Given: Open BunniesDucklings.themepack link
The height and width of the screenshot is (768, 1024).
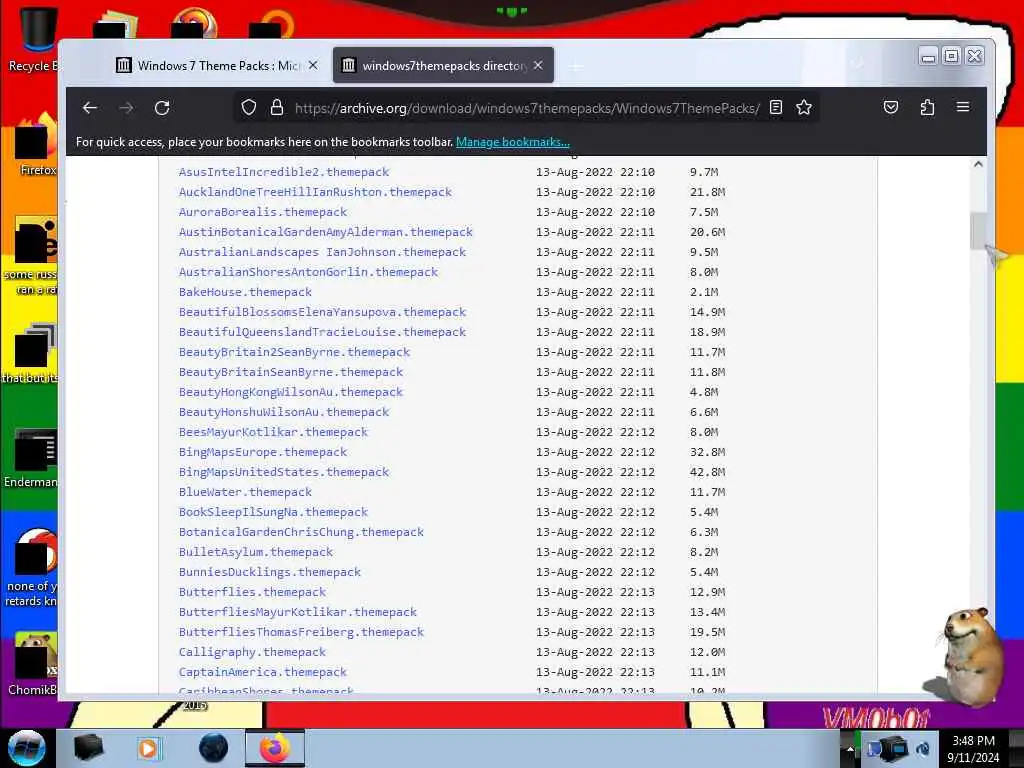Looking at the screenshot, I should pyautogui.click(x=270, y=572).
